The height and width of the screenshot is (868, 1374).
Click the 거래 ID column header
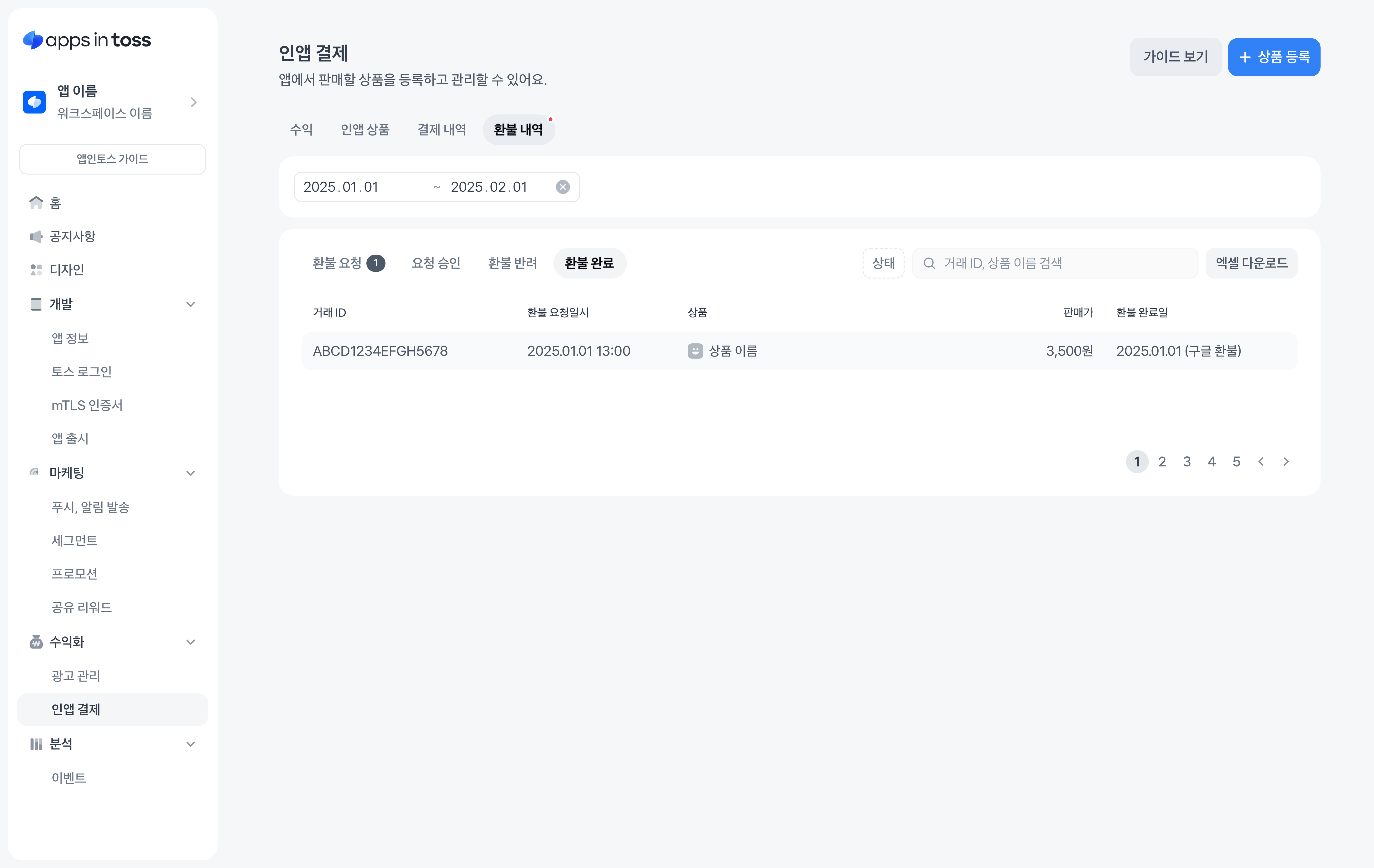click(329, 313)
